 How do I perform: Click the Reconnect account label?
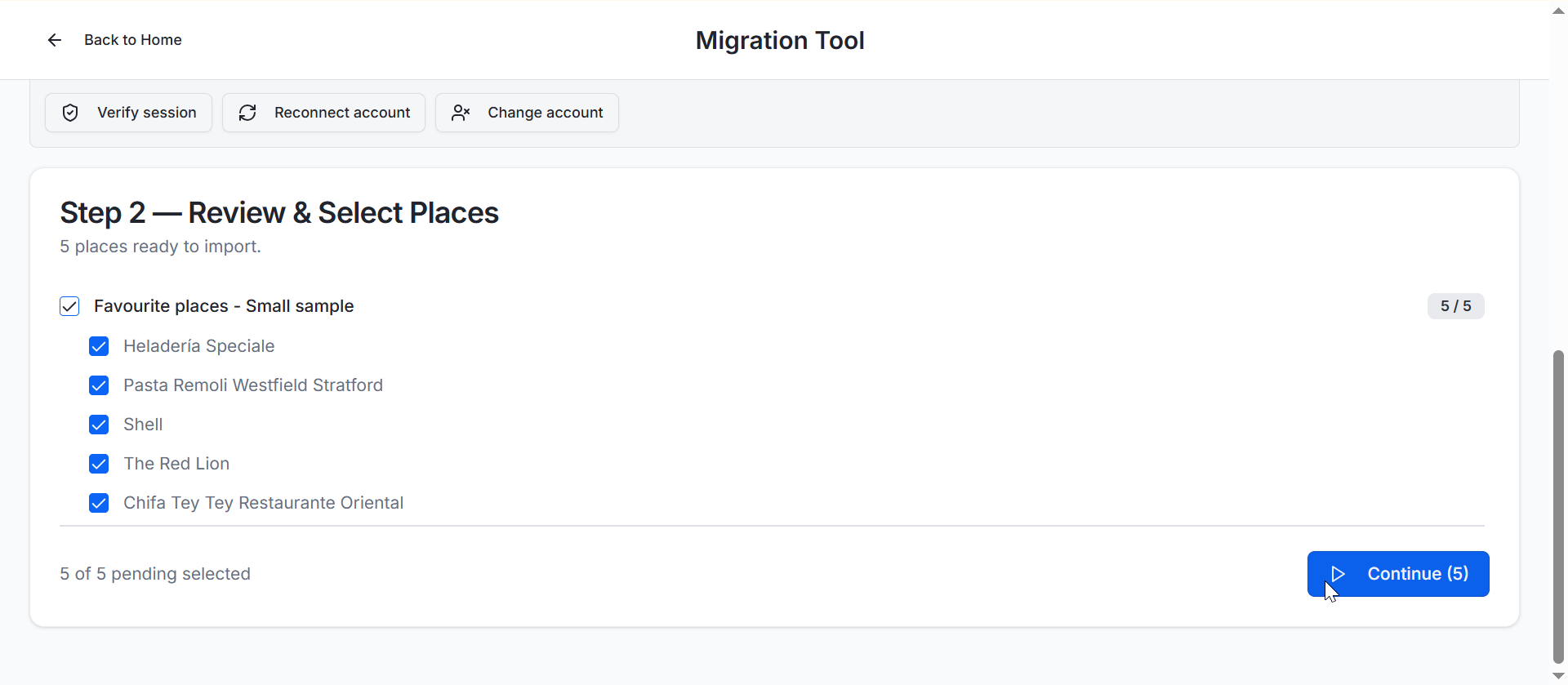[342, 113]
